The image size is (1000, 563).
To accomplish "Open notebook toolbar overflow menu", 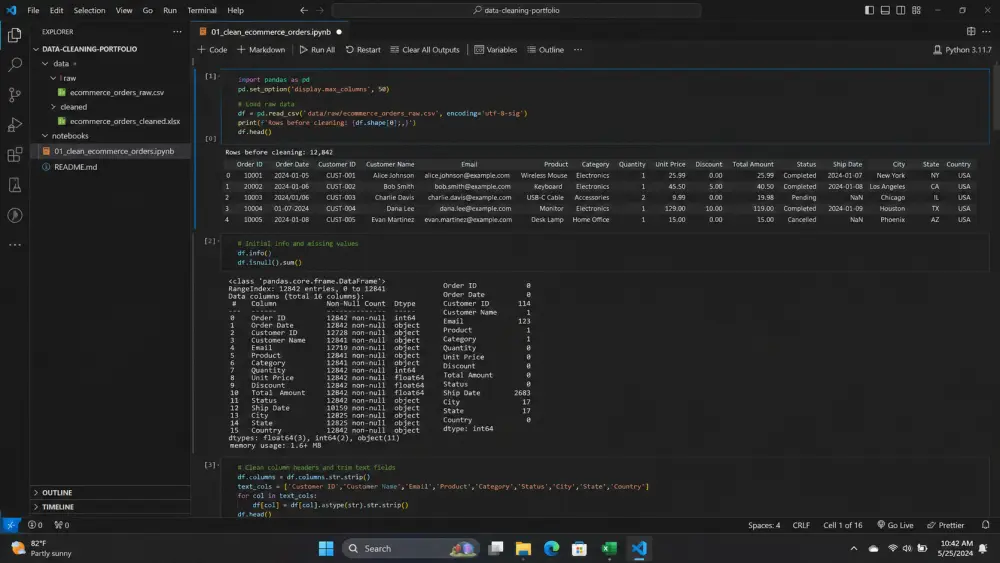I will pos(578,50).
